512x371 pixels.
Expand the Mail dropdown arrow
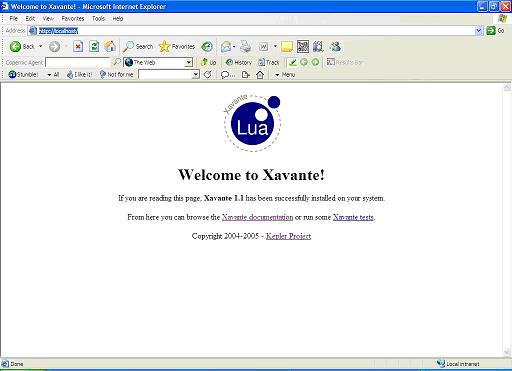pyautogui.click(x=234, y=47)
